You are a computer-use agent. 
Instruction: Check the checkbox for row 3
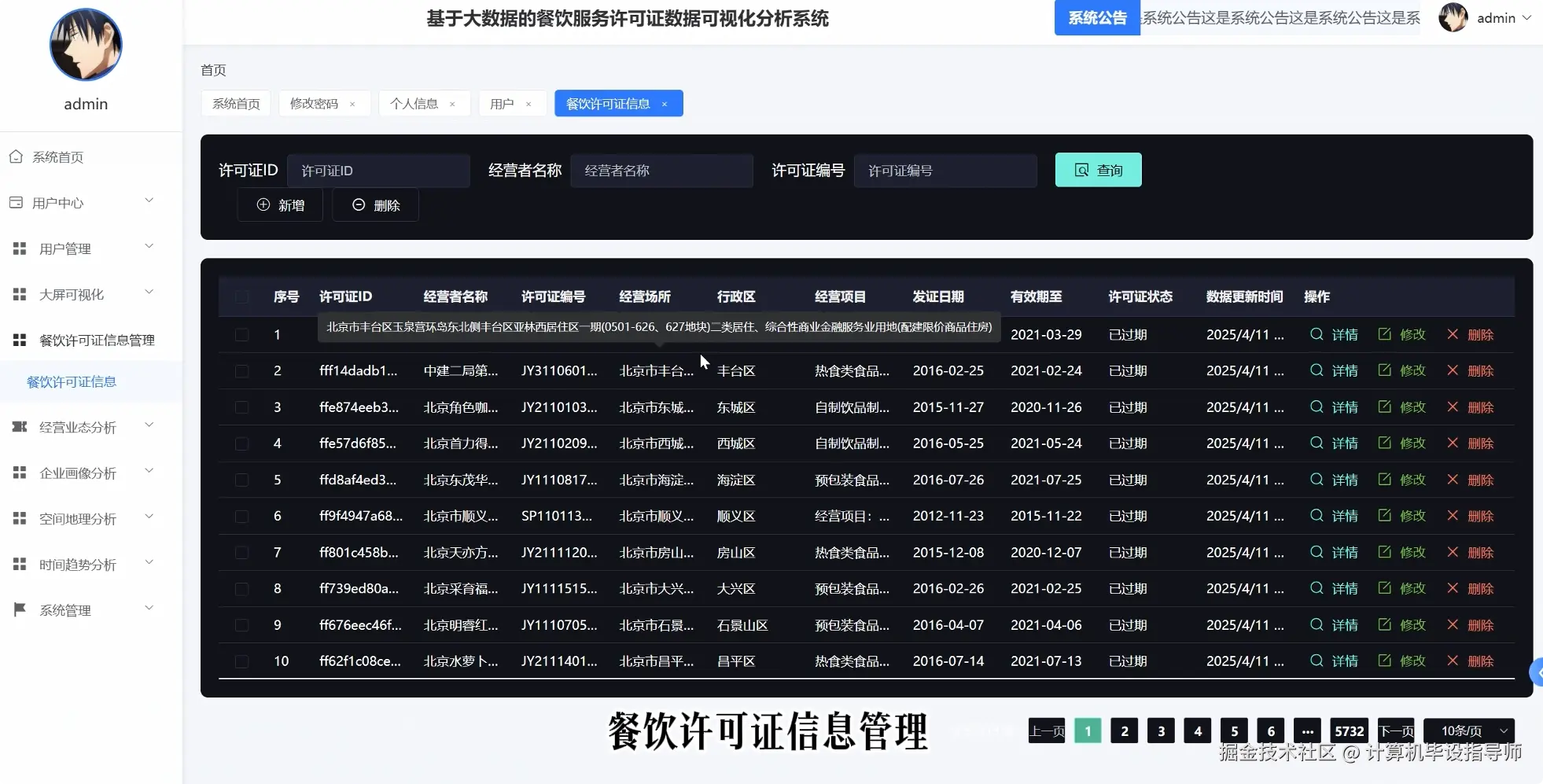click(x=242, y=407)
